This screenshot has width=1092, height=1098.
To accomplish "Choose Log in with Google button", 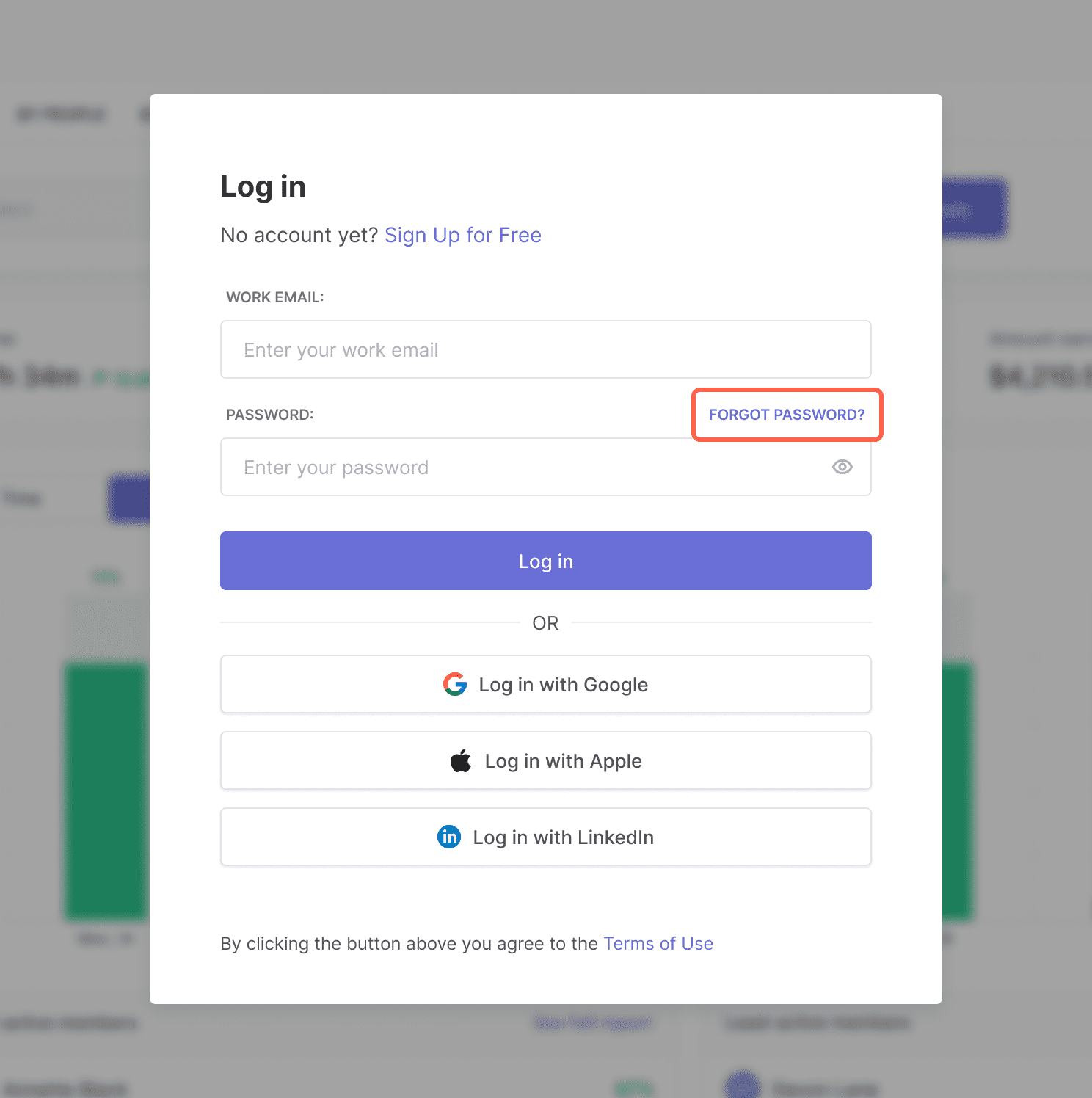I will pos(546,684).
